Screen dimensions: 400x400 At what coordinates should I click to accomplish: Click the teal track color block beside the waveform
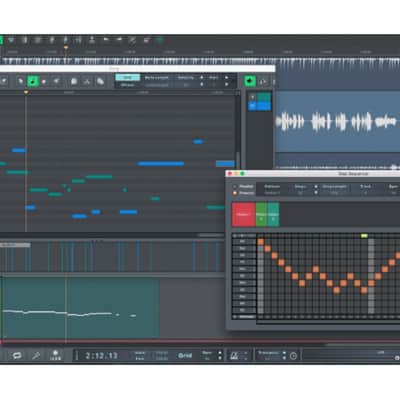264,97
